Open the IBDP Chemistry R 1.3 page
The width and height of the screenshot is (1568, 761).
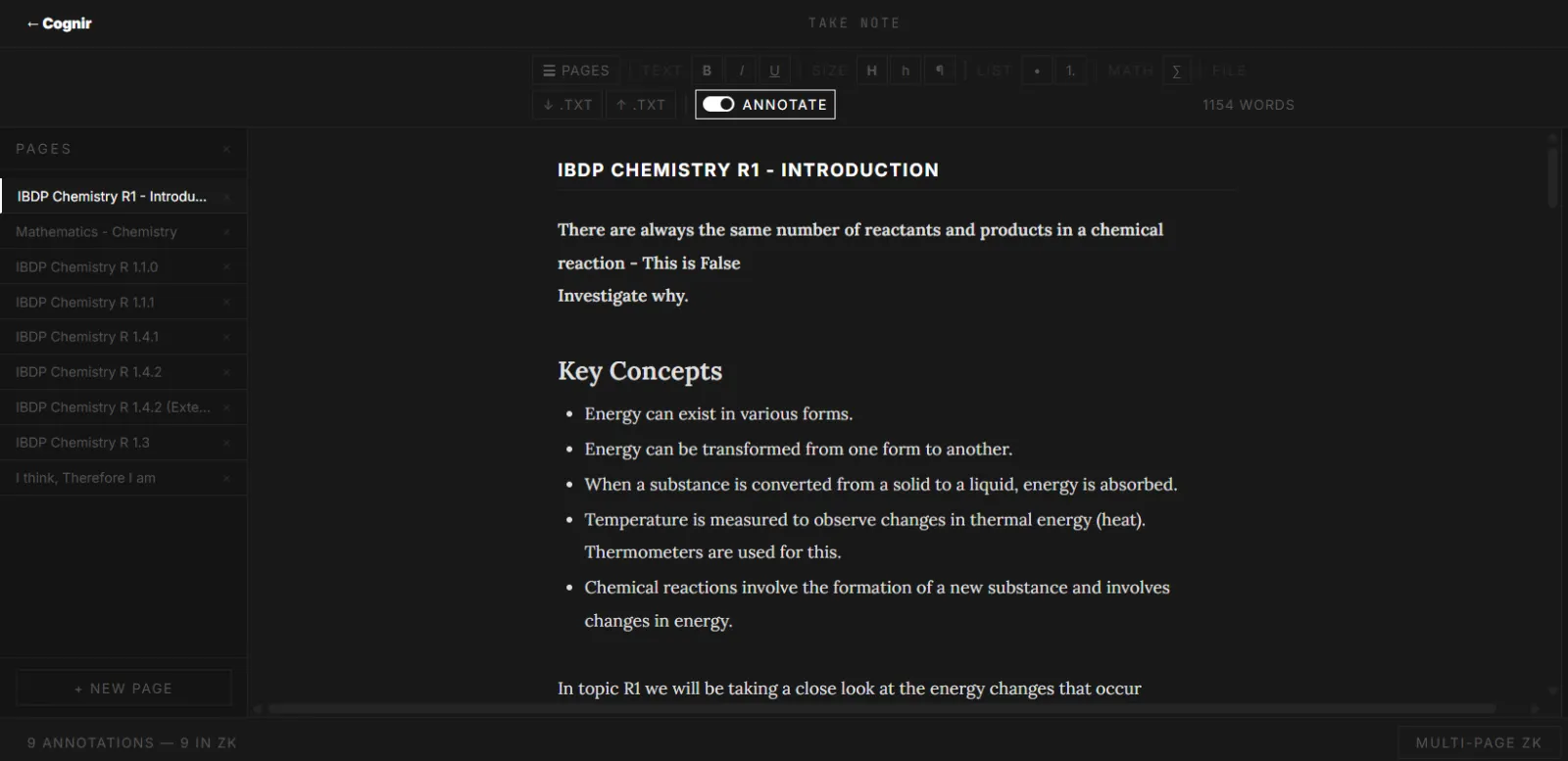click(122, 443)
